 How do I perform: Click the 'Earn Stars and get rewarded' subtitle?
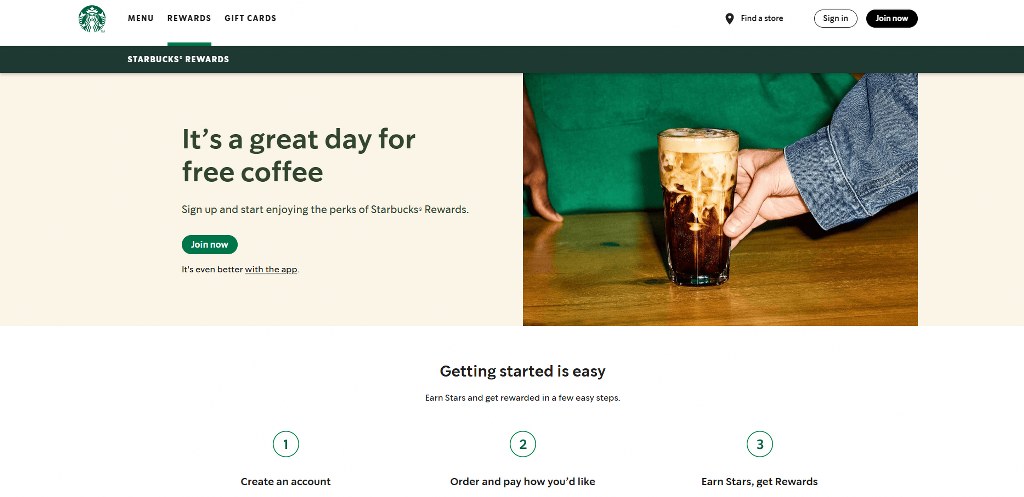[522, 397]
